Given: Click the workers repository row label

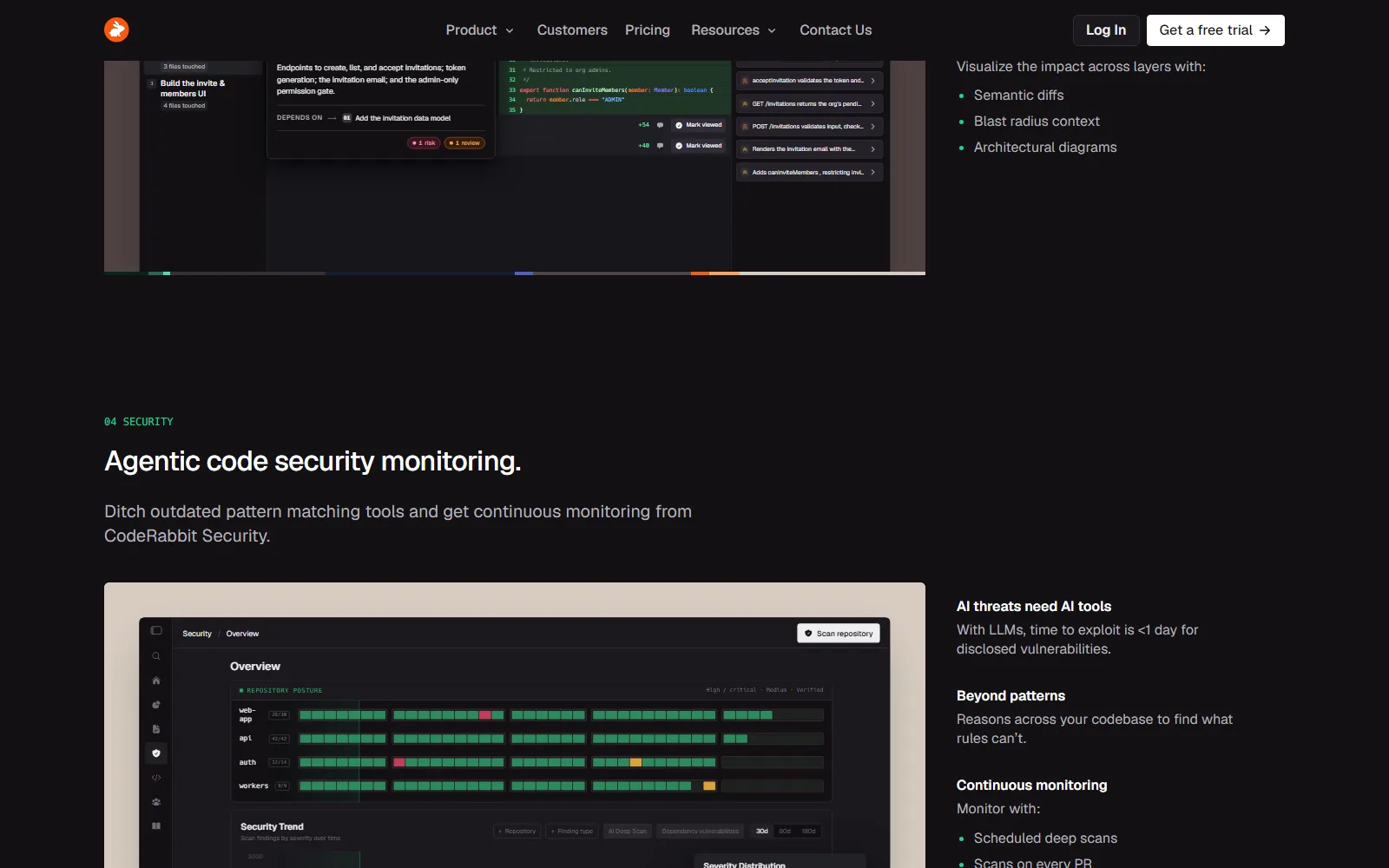Looking at the screenshot, I should pos(253,786).
